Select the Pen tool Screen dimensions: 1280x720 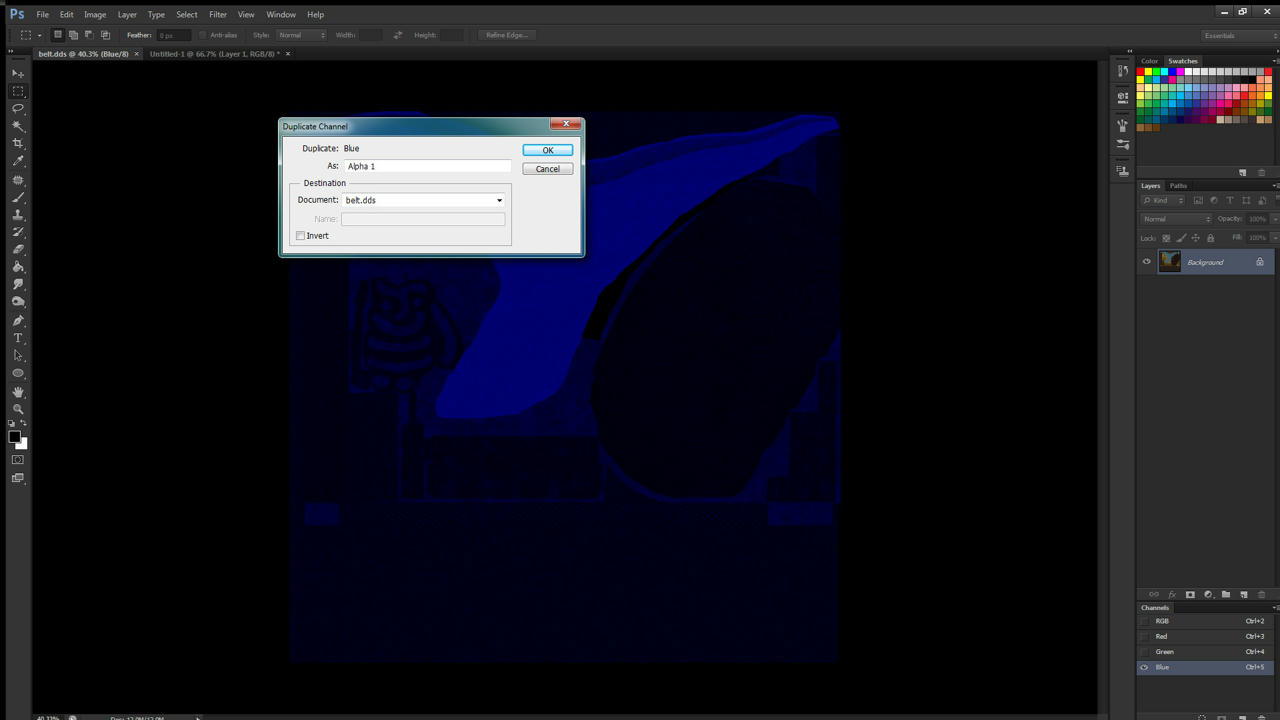18,321
